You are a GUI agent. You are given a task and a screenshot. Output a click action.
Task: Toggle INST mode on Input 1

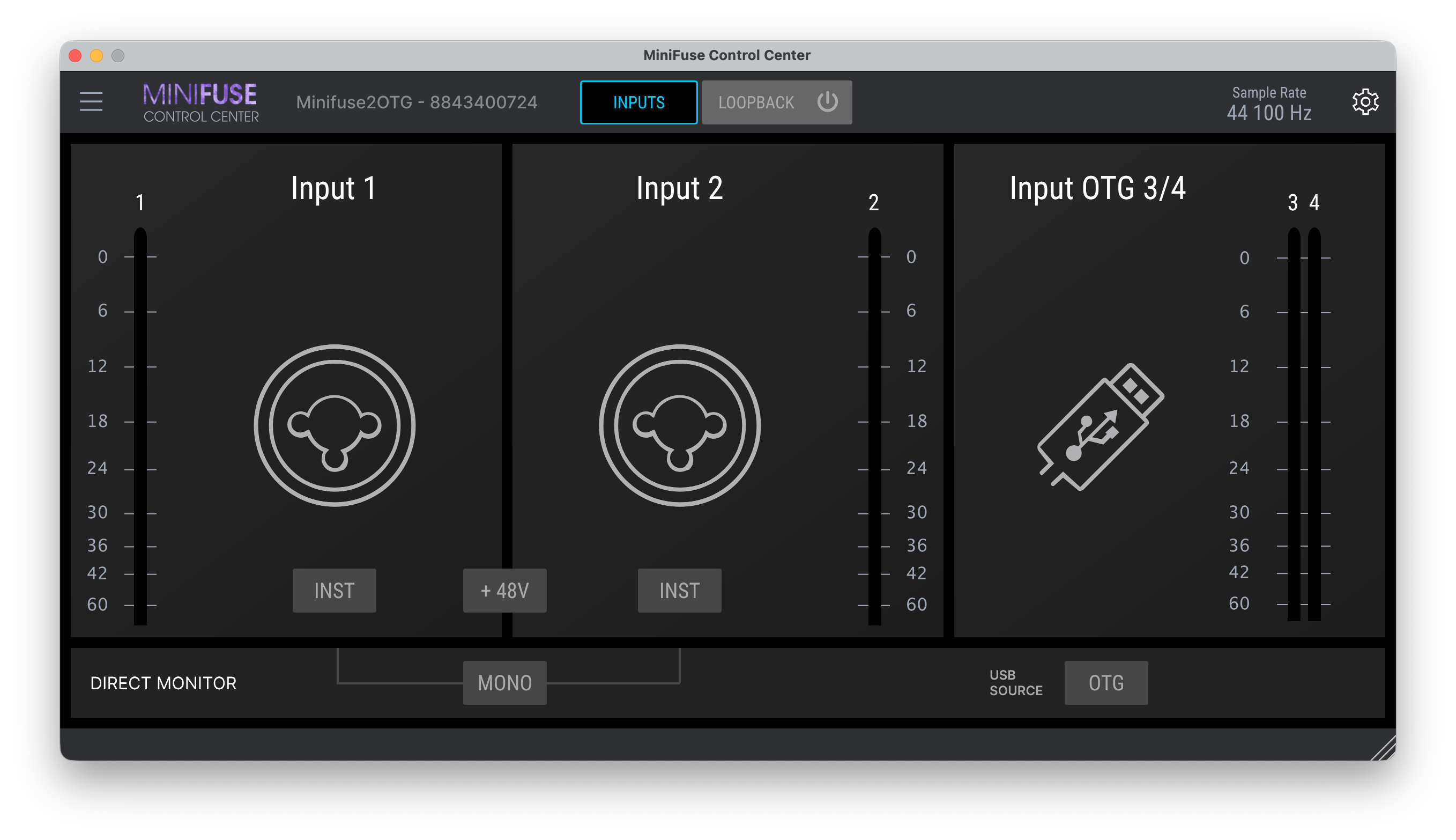pos(335,590)
